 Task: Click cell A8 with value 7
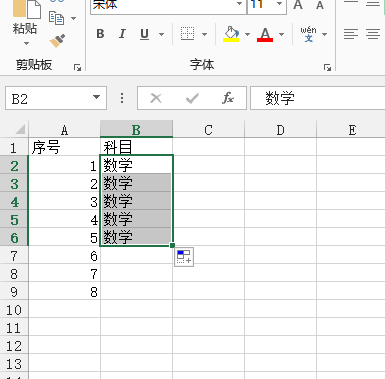tap(64, 273)
